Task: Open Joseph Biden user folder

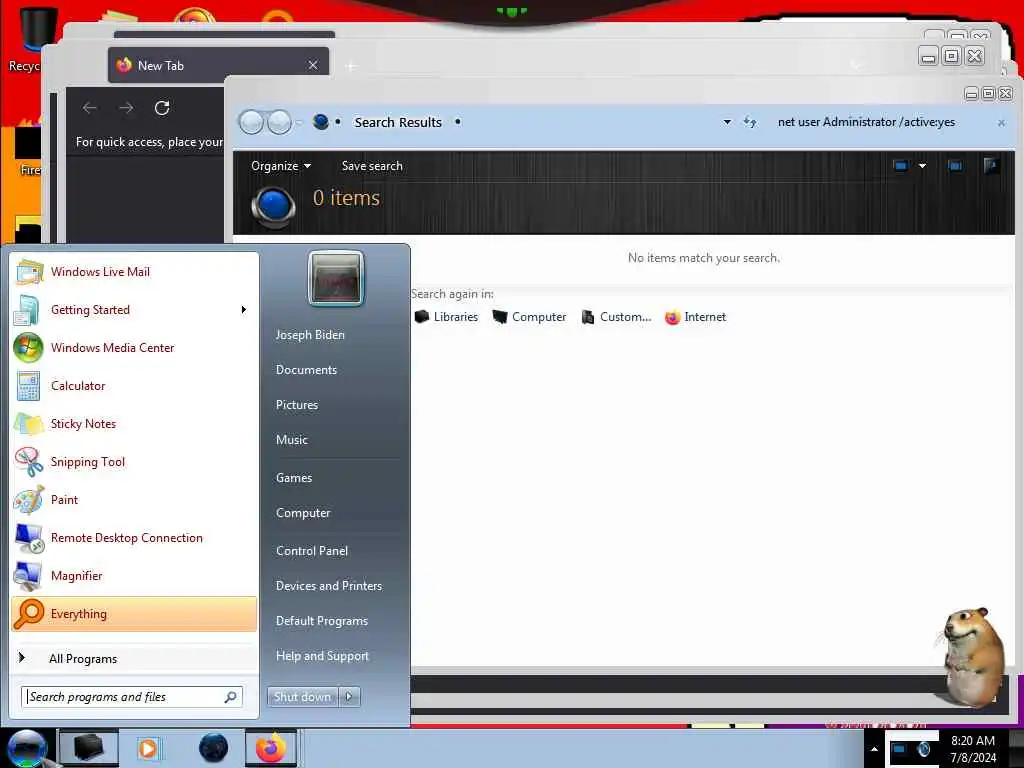Action: coord(310,334)
